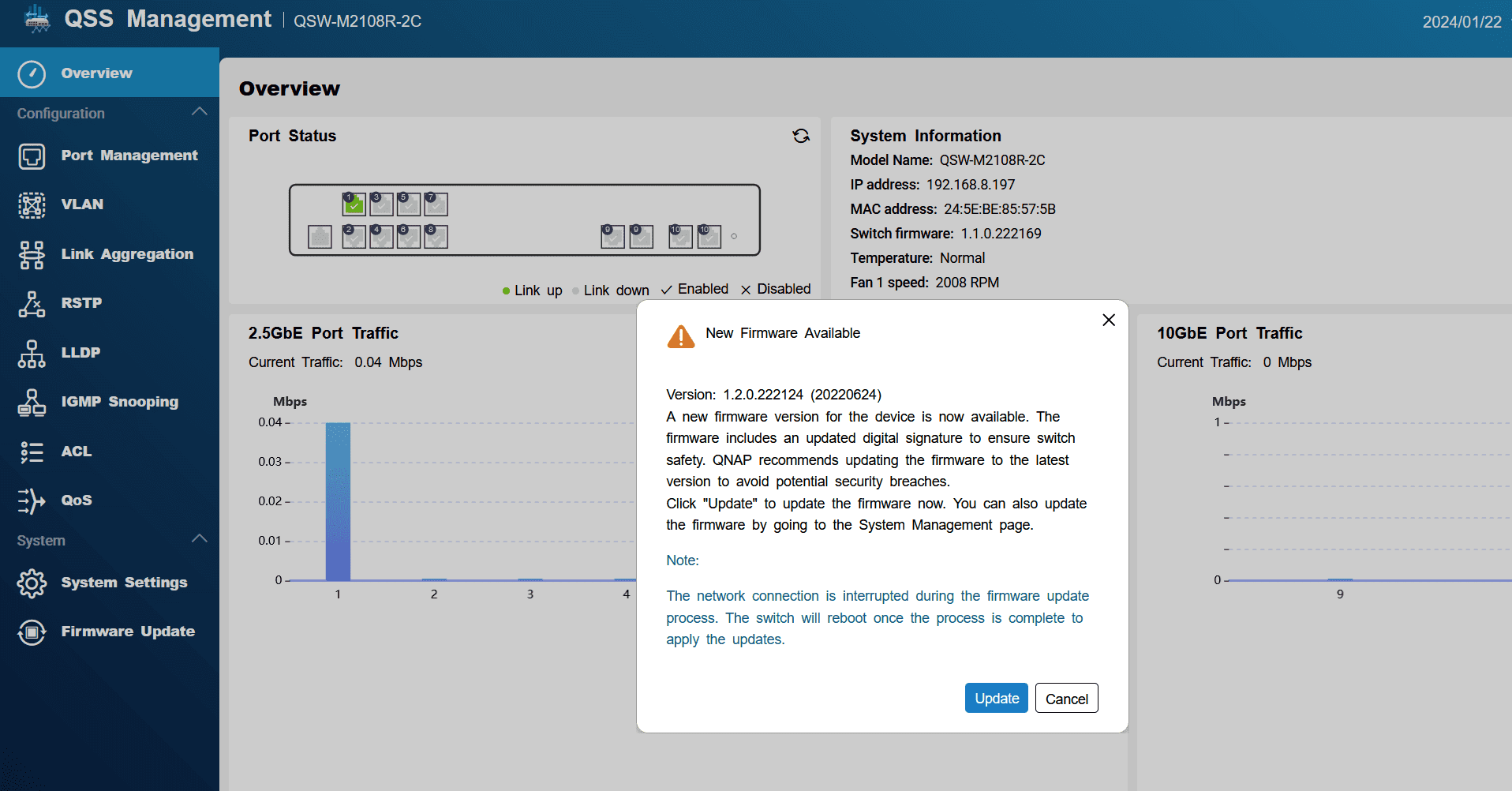Click the IP address 192.168.8.197
The width and height of the screenshot is (1512, 791).
click(x=971, y=185)
